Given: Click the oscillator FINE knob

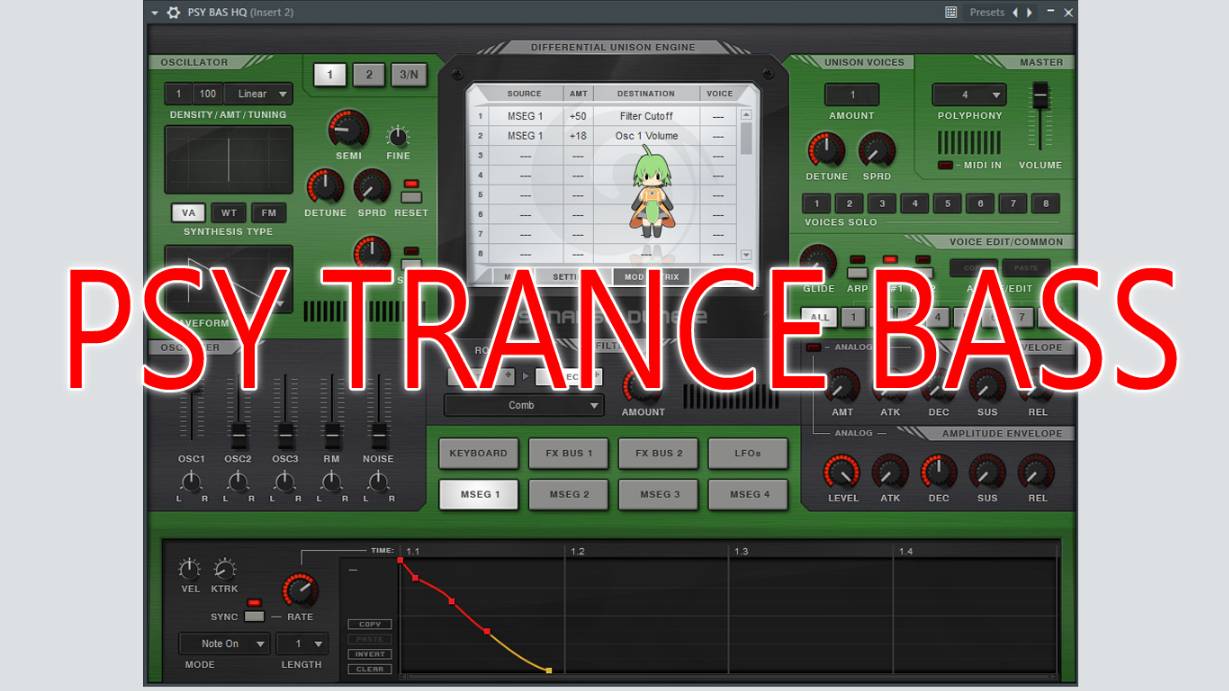Looking at the screenshot, I should 398,136.
